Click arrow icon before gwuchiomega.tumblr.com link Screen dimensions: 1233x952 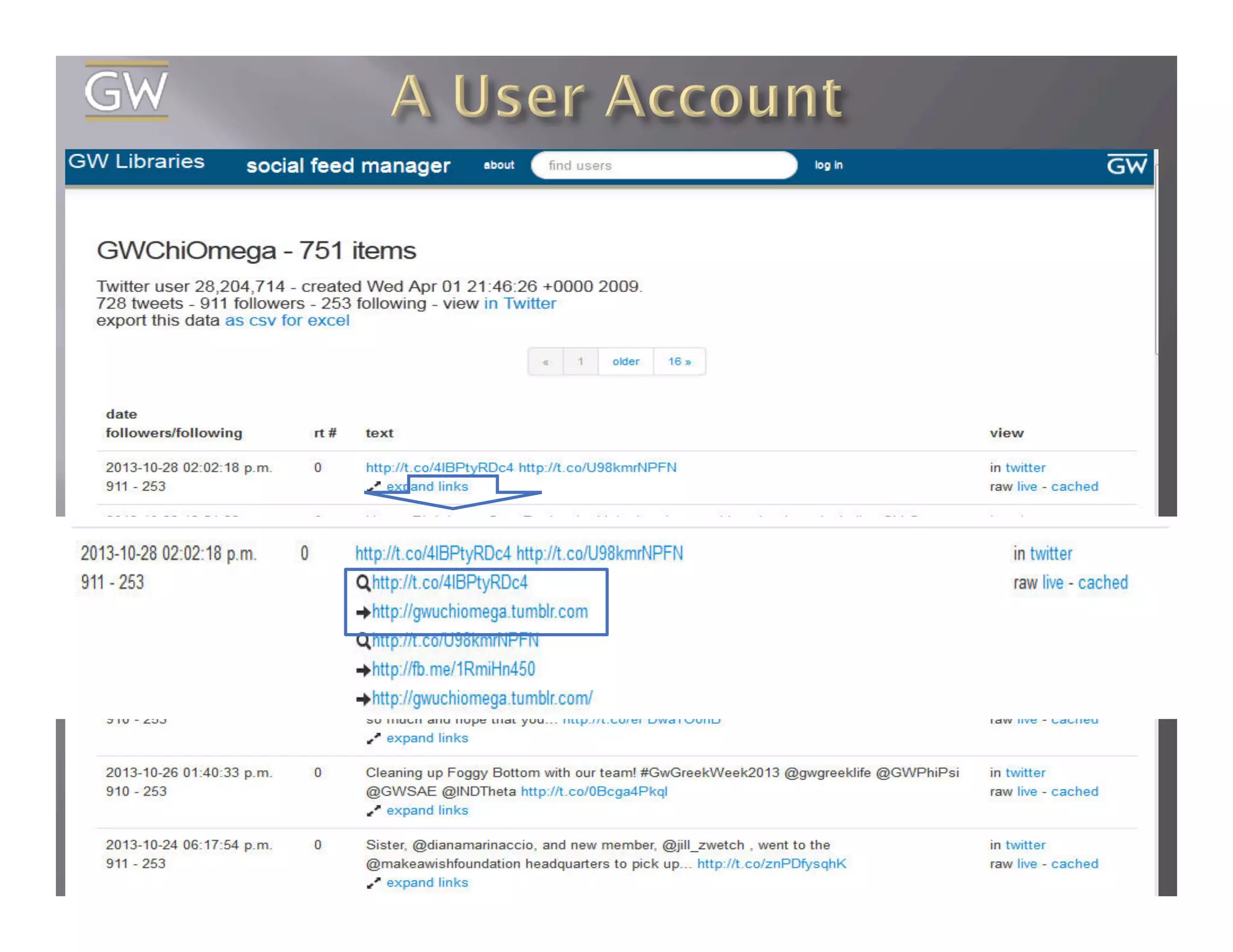[363, 613]
